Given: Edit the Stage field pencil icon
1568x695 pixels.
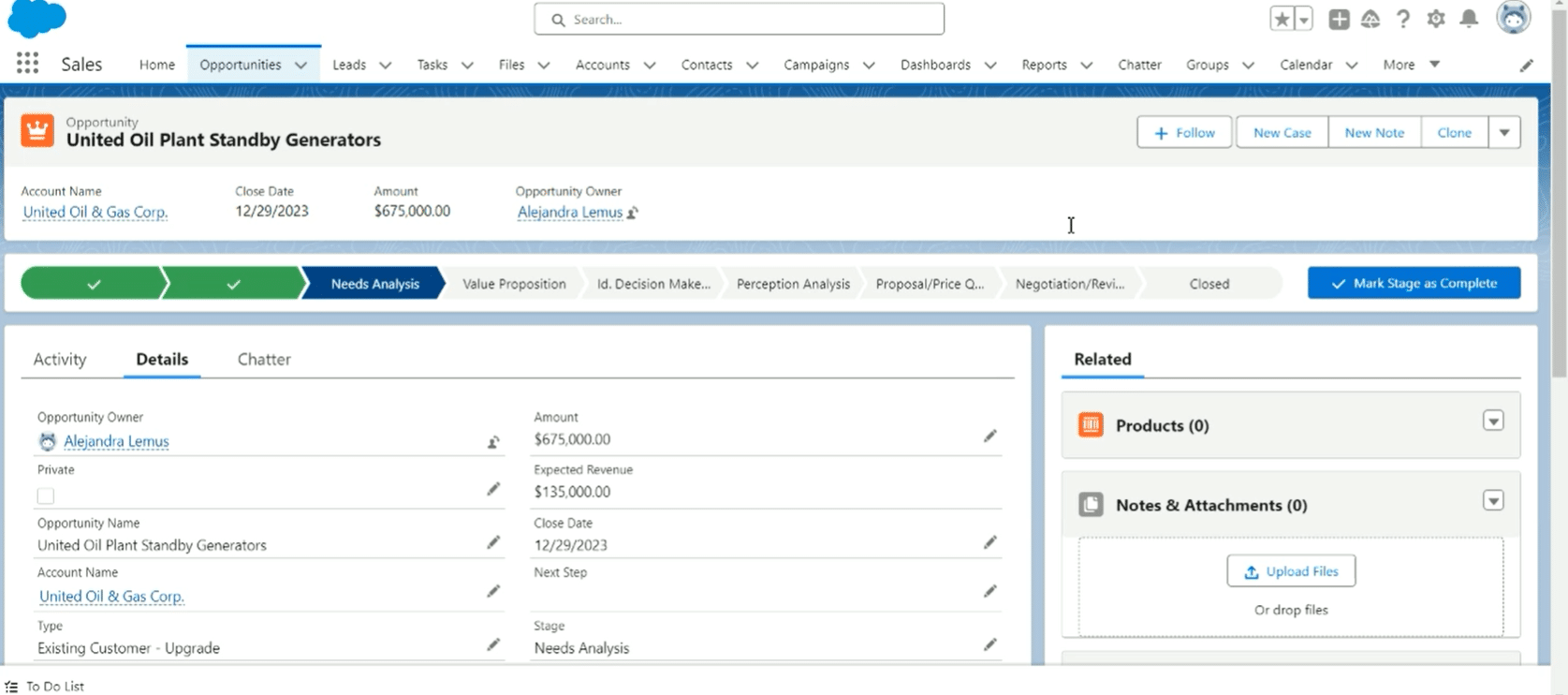Looking at the screenshot, I should coord(989,644).
